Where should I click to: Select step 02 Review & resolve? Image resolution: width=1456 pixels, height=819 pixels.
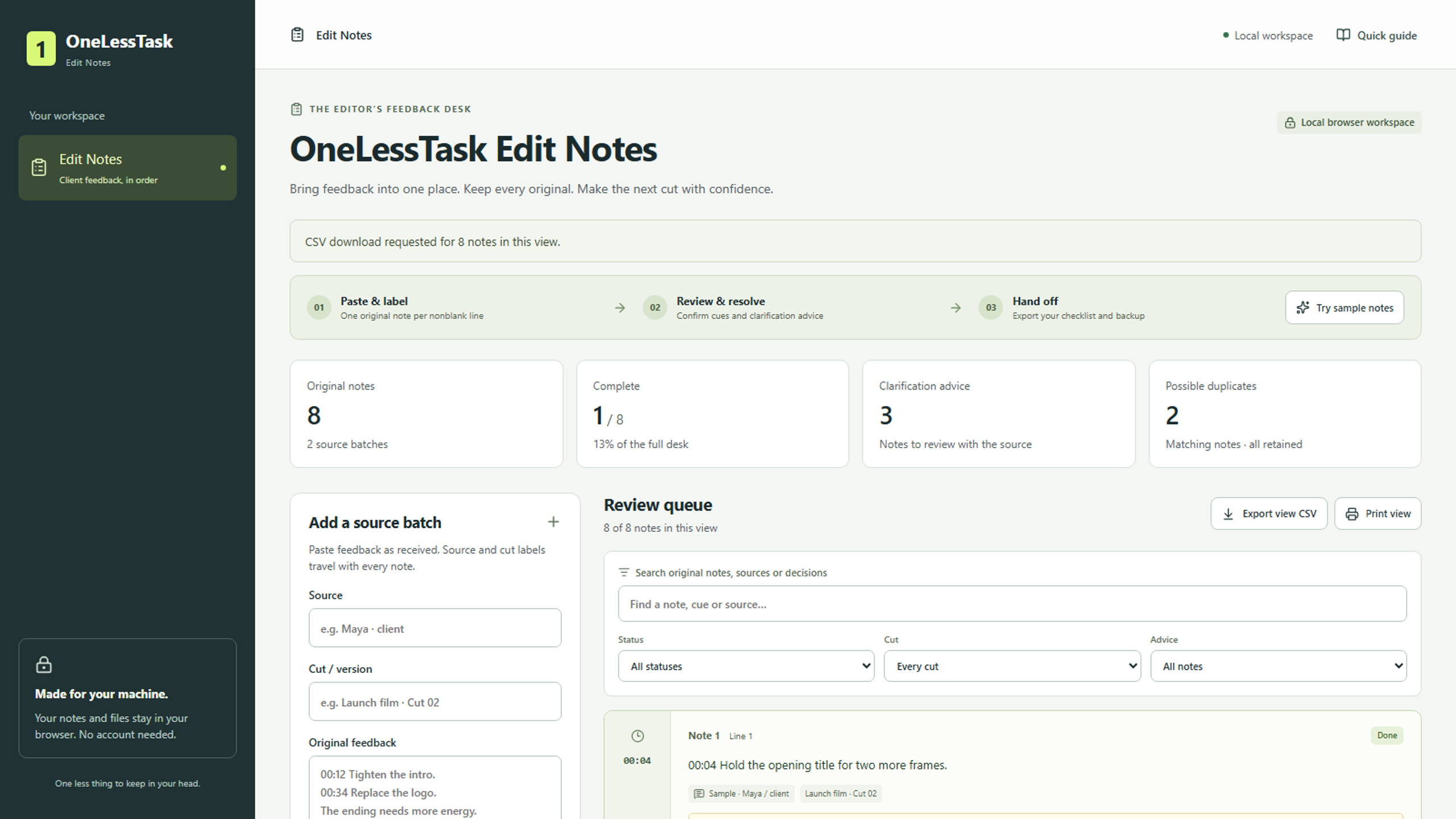[733, 308]
